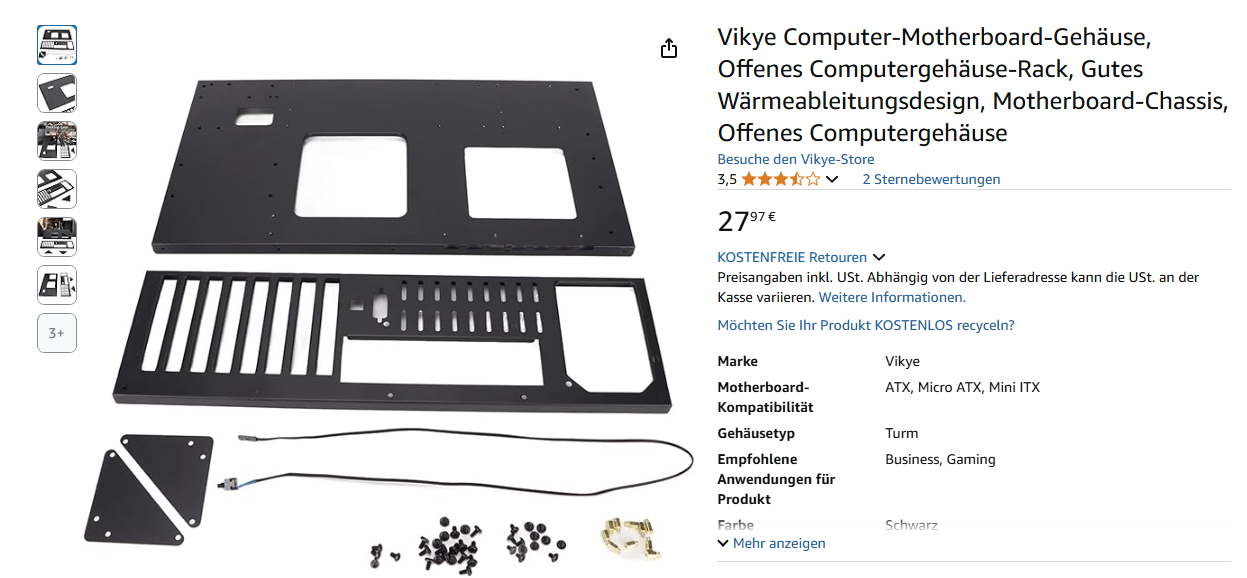
Task: Visit the Vikye-Store link
Action: tap(796, 159)
